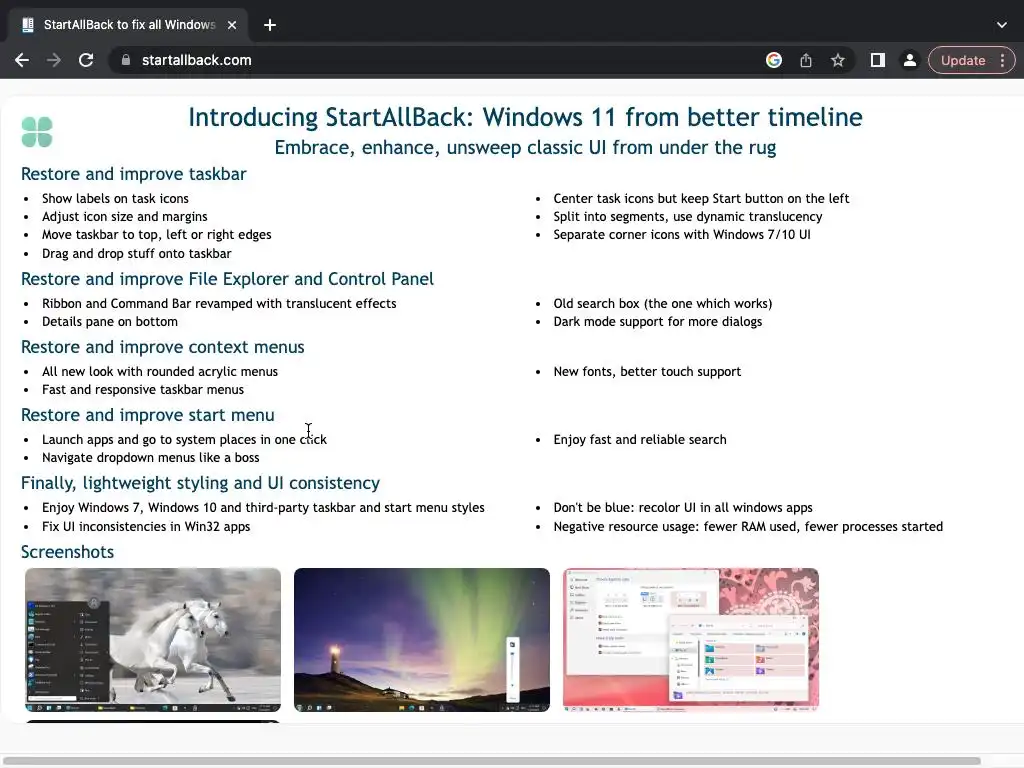Click 'Restore and improve File Explorer and Control Panel' heading
Screen dimensions: 1024x768
click(227, 279)
